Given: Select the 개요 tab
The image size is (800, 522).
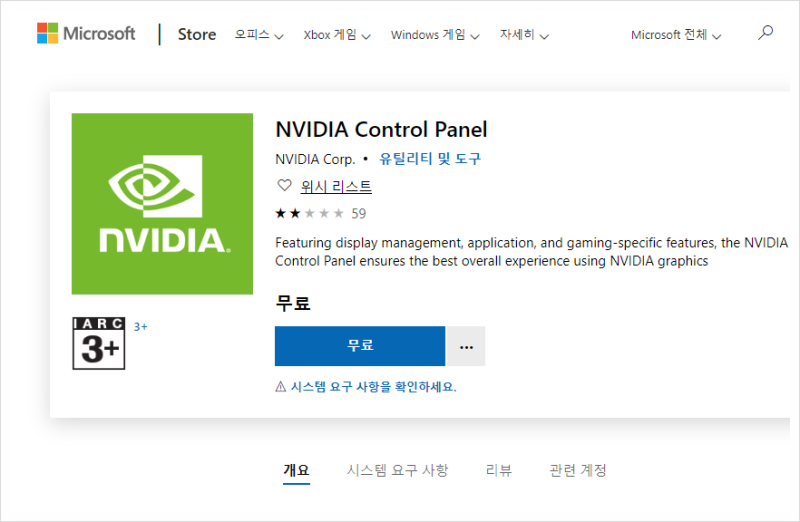Looking at the screenshot, I should point(296,469).
